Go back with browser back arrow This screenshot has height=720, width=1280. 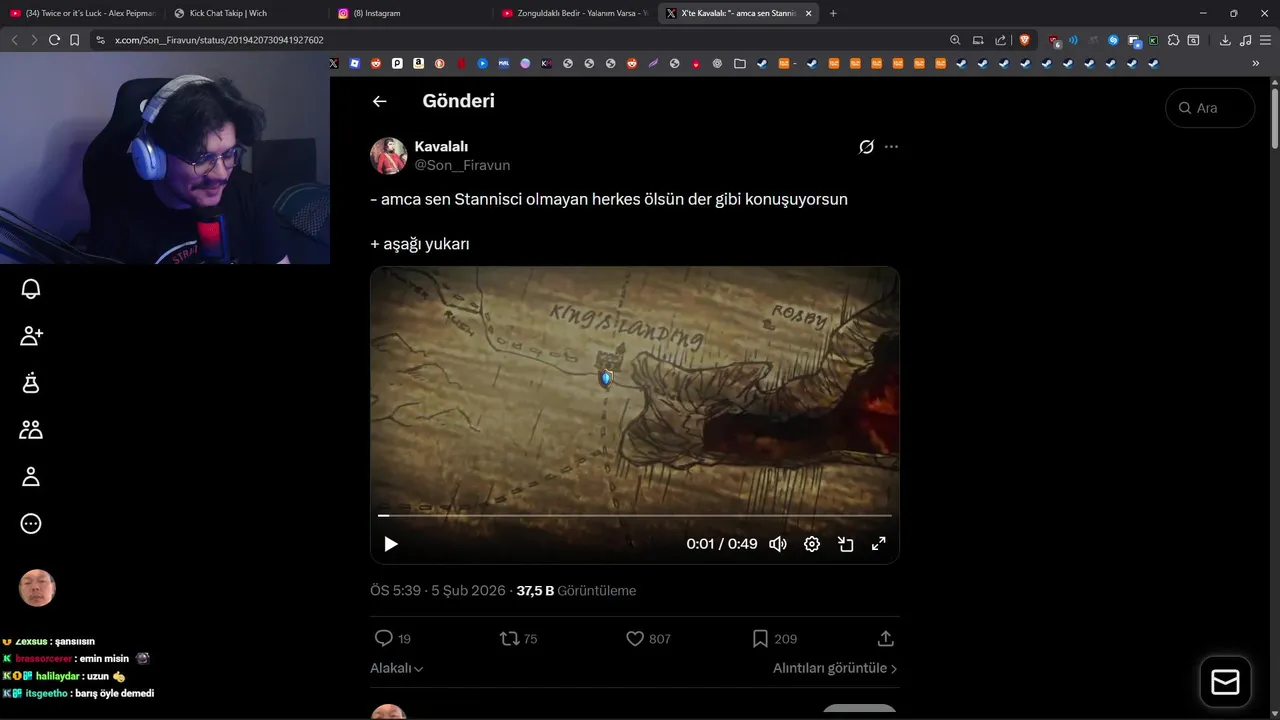[14, 40]
